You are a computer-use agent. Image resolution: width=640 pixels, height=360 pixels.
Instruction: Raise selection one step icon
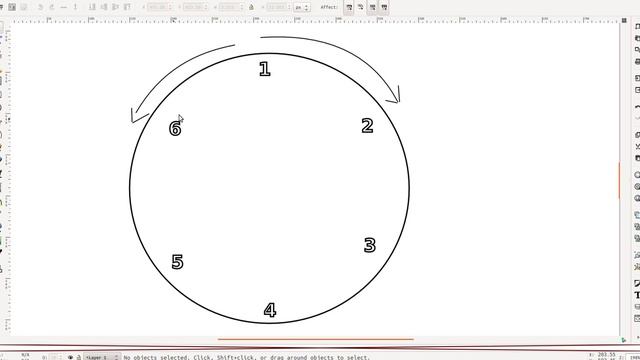coord(116,7)
